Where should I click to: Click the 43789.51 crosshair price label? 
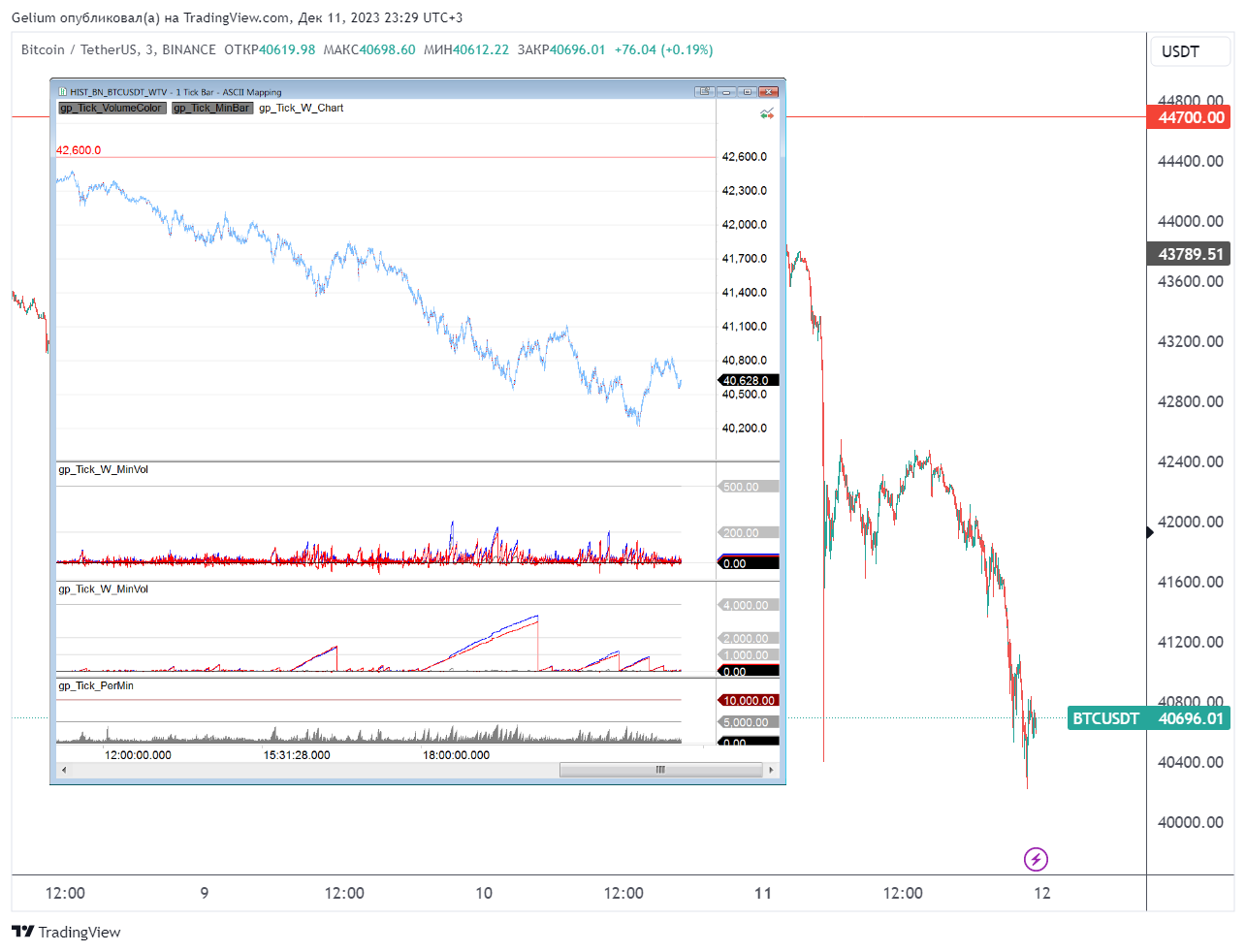(x=1188, y=254)
